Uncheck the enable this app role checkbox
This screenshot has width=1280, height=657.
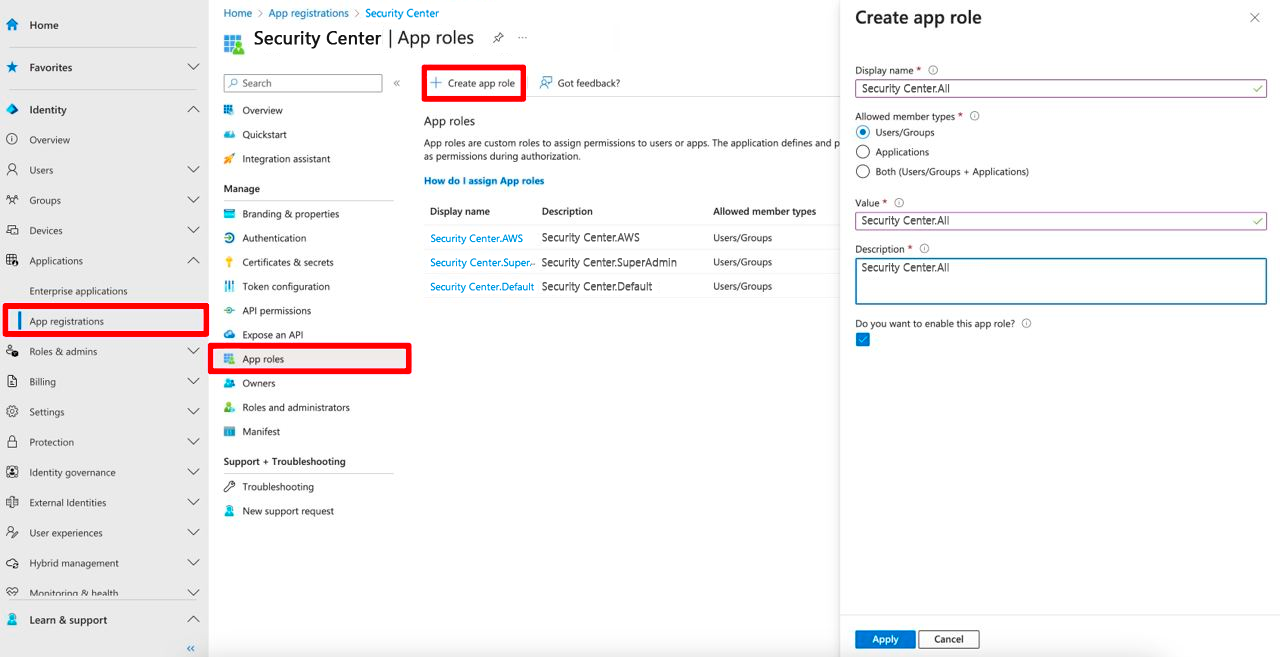[863, 340]
